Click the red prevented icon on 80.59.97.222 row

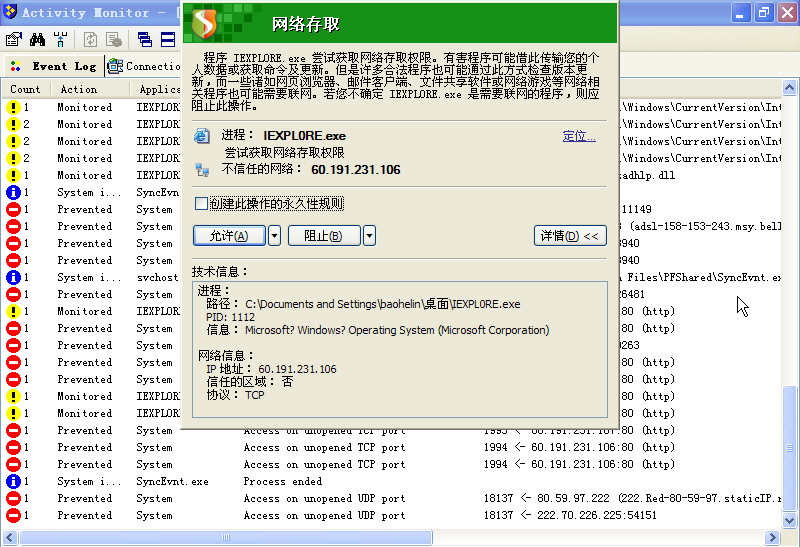point(13,499)
